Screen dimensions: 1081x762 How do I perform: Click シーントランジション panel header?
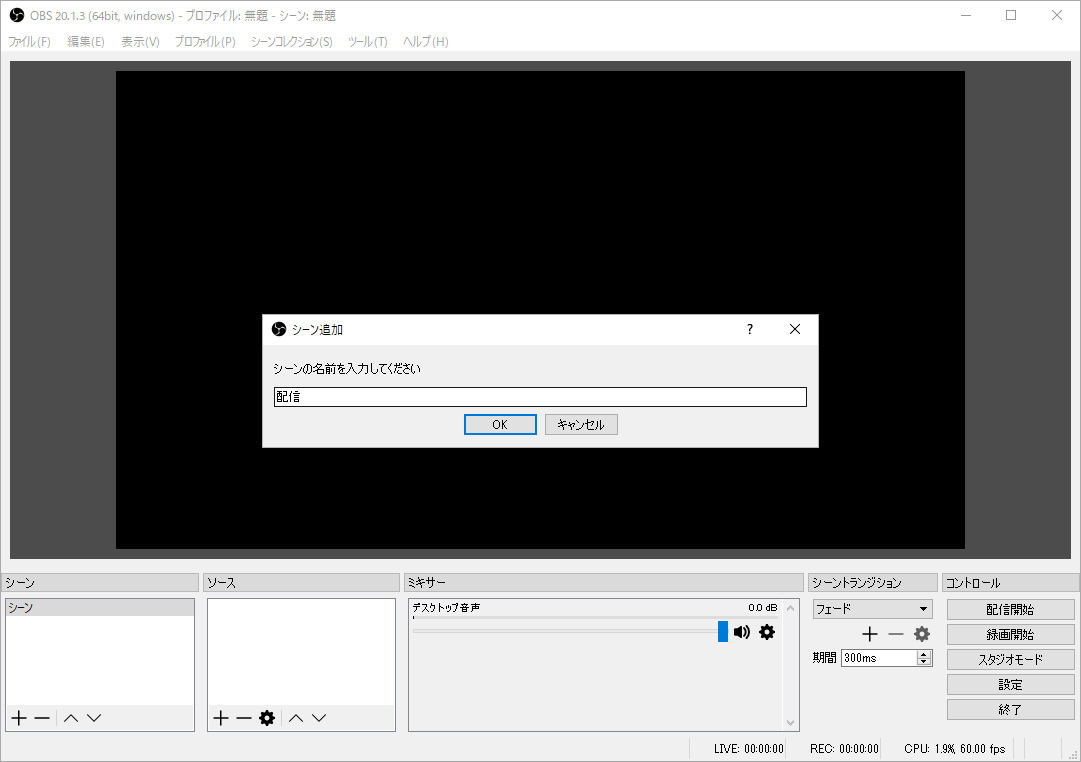(x=873, y=583)
